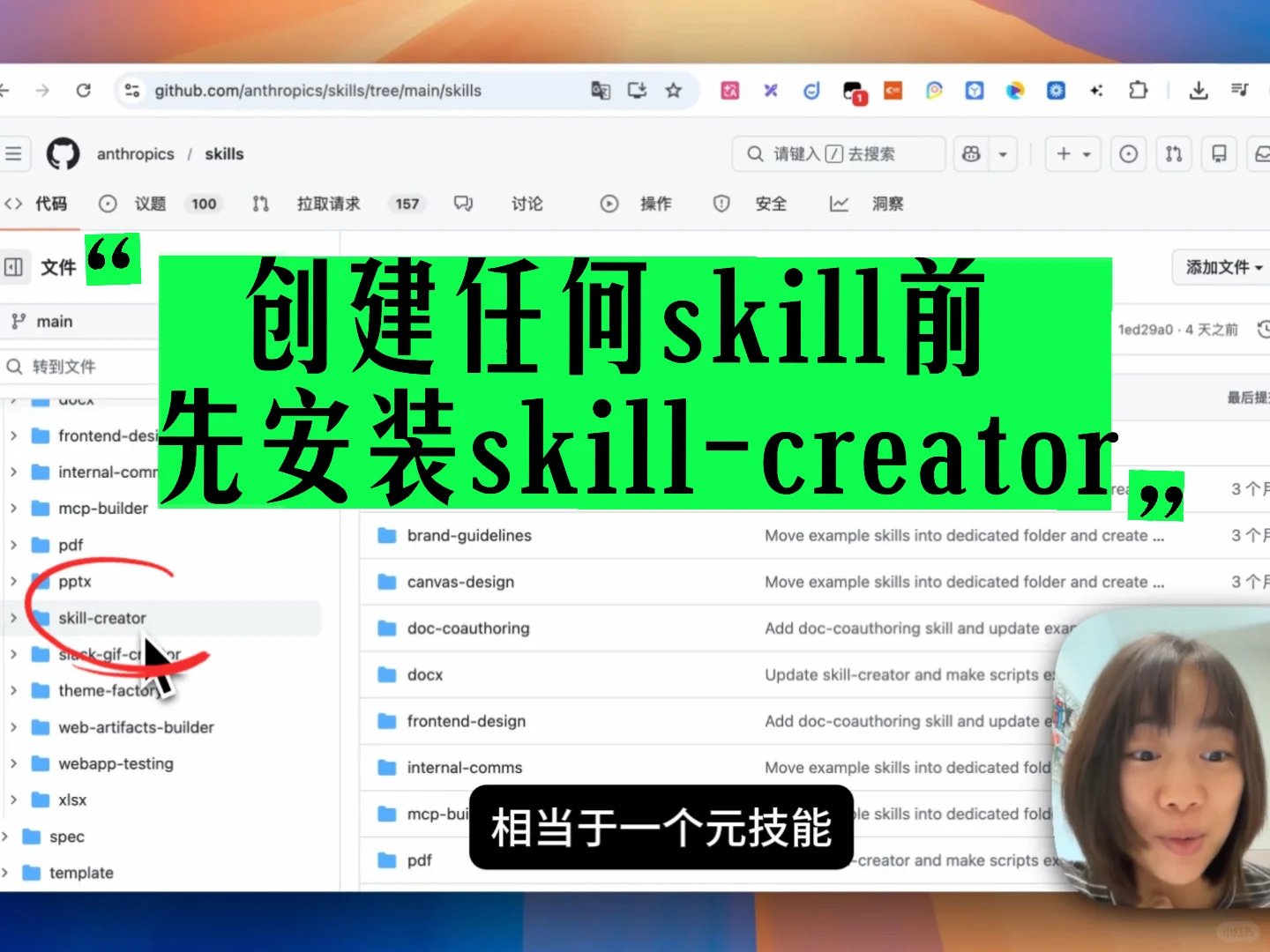Go forward with the browser arrow

coord(42,90)
